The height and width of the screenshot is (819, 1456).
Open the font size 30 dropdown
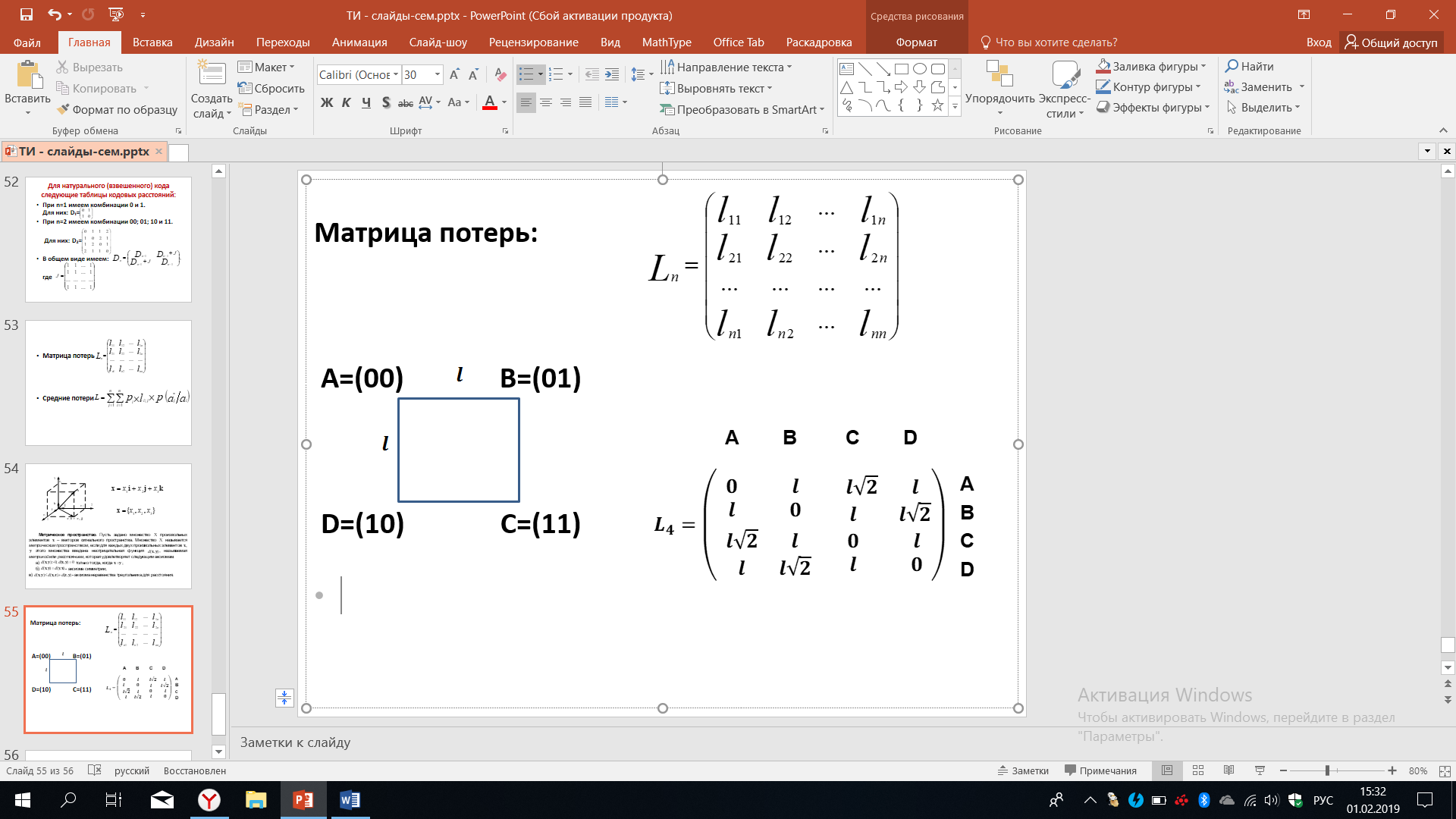pyautogui.click(x=438, y=74)
